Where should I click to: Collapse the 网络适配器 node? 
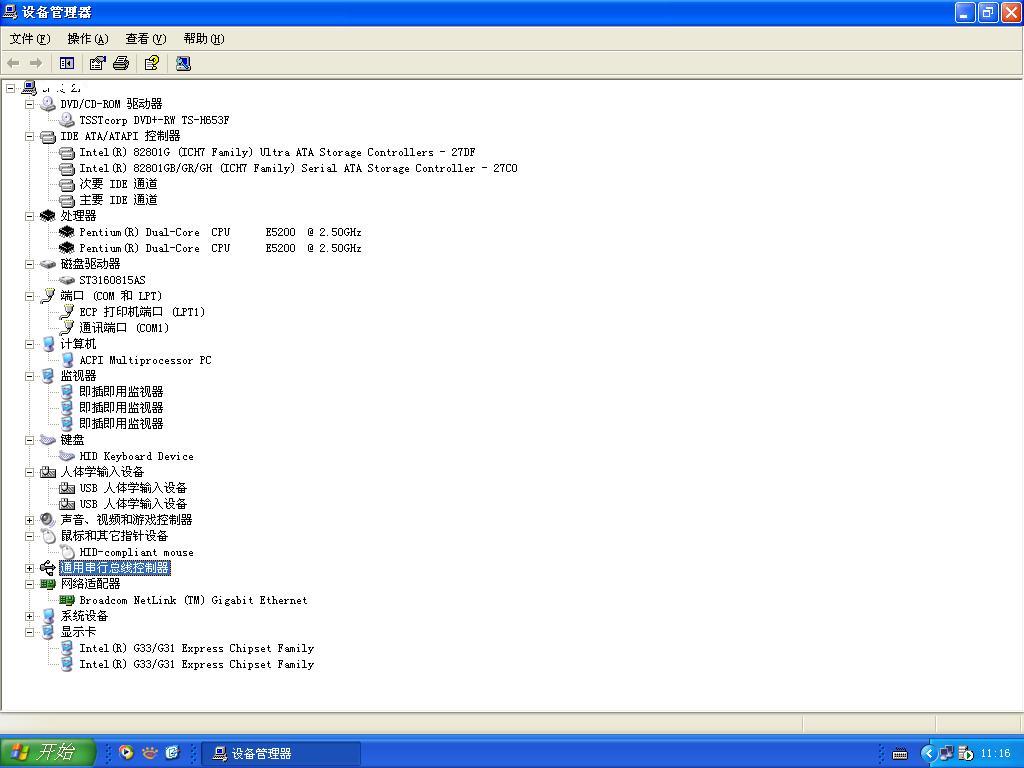point(29,584)
